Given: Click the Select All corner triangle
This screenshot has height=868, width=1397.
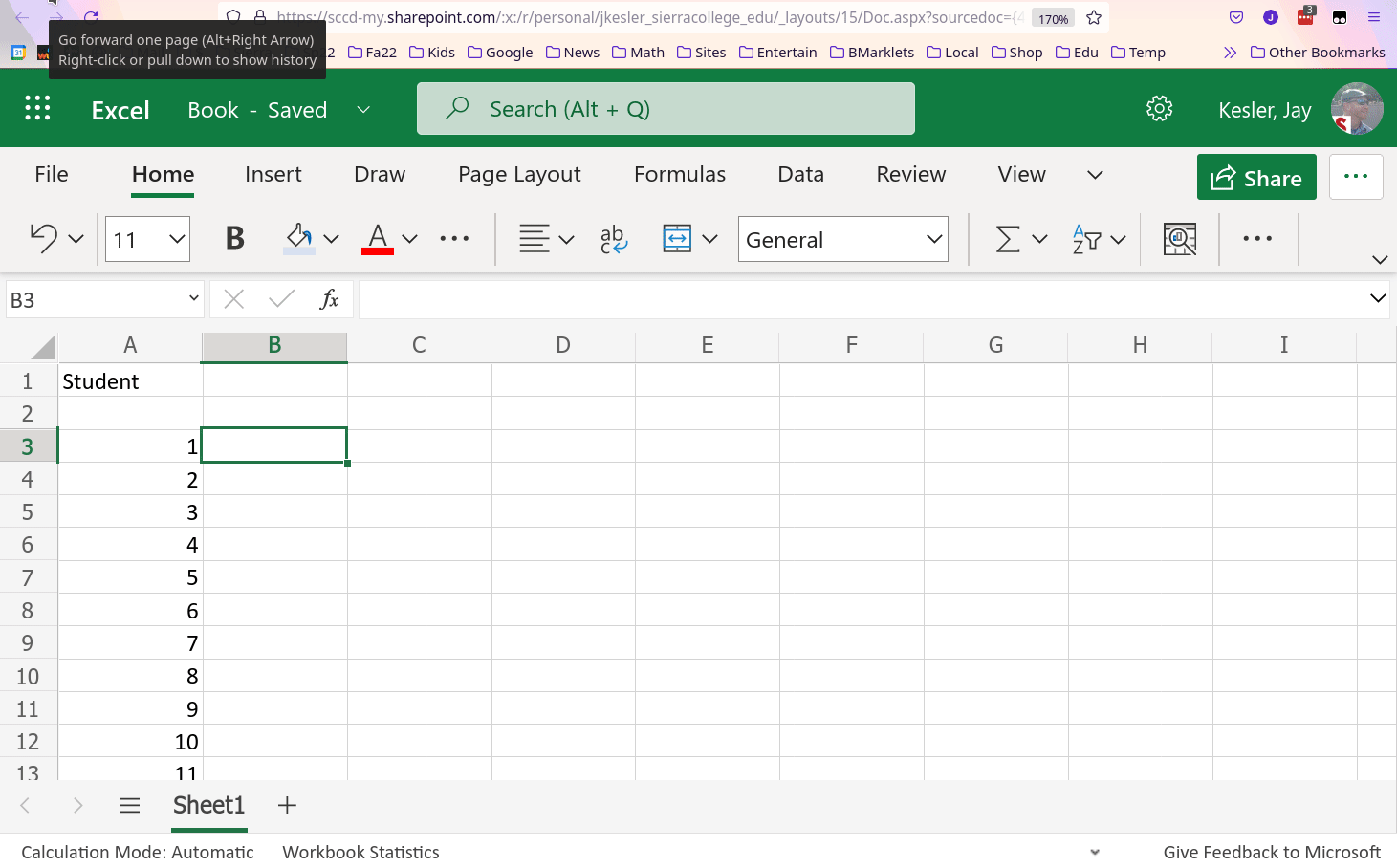Looking at the screenshot, I should tap(42, 346).
